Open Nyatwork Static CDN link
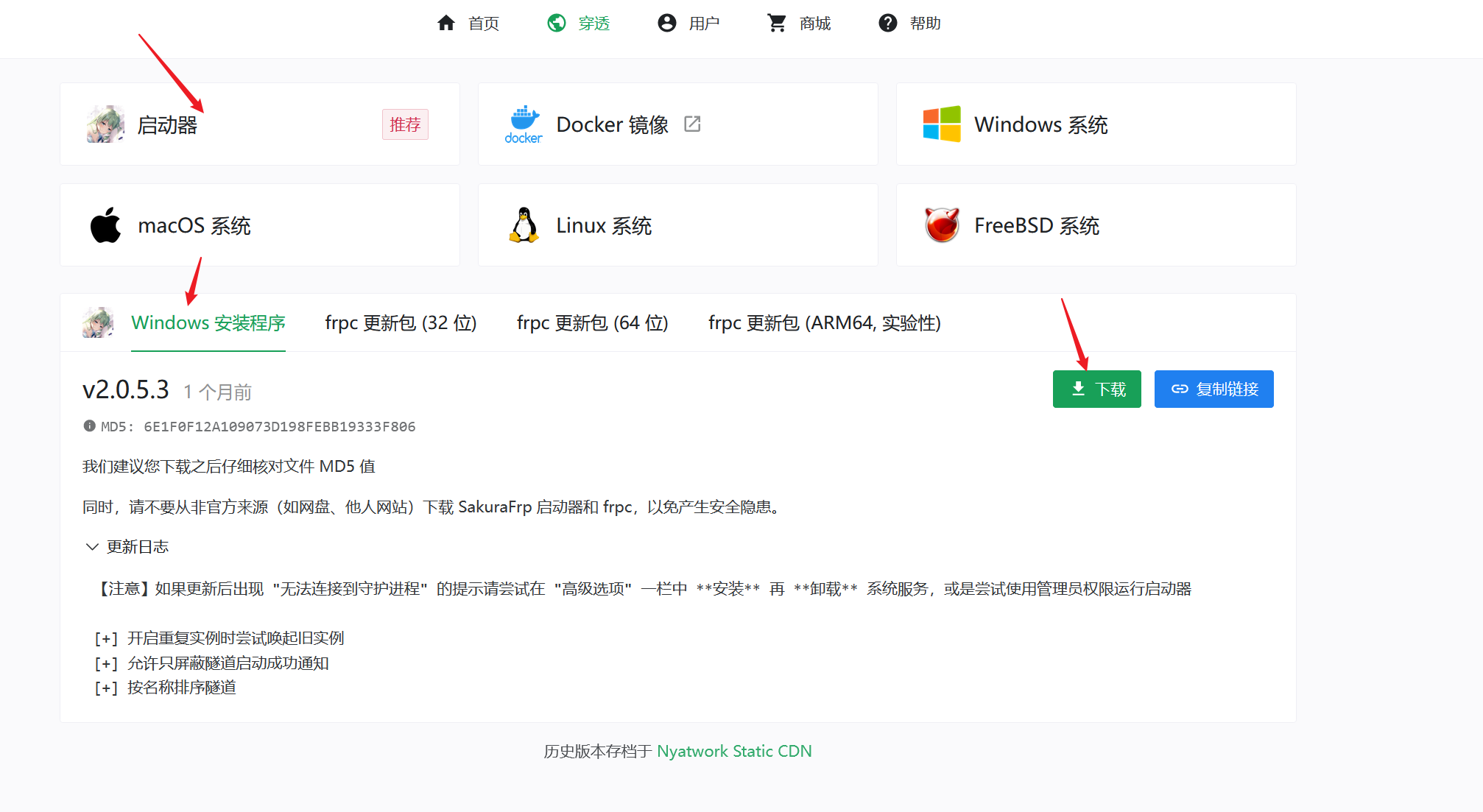1483x812 pixels. pos(733,751)
